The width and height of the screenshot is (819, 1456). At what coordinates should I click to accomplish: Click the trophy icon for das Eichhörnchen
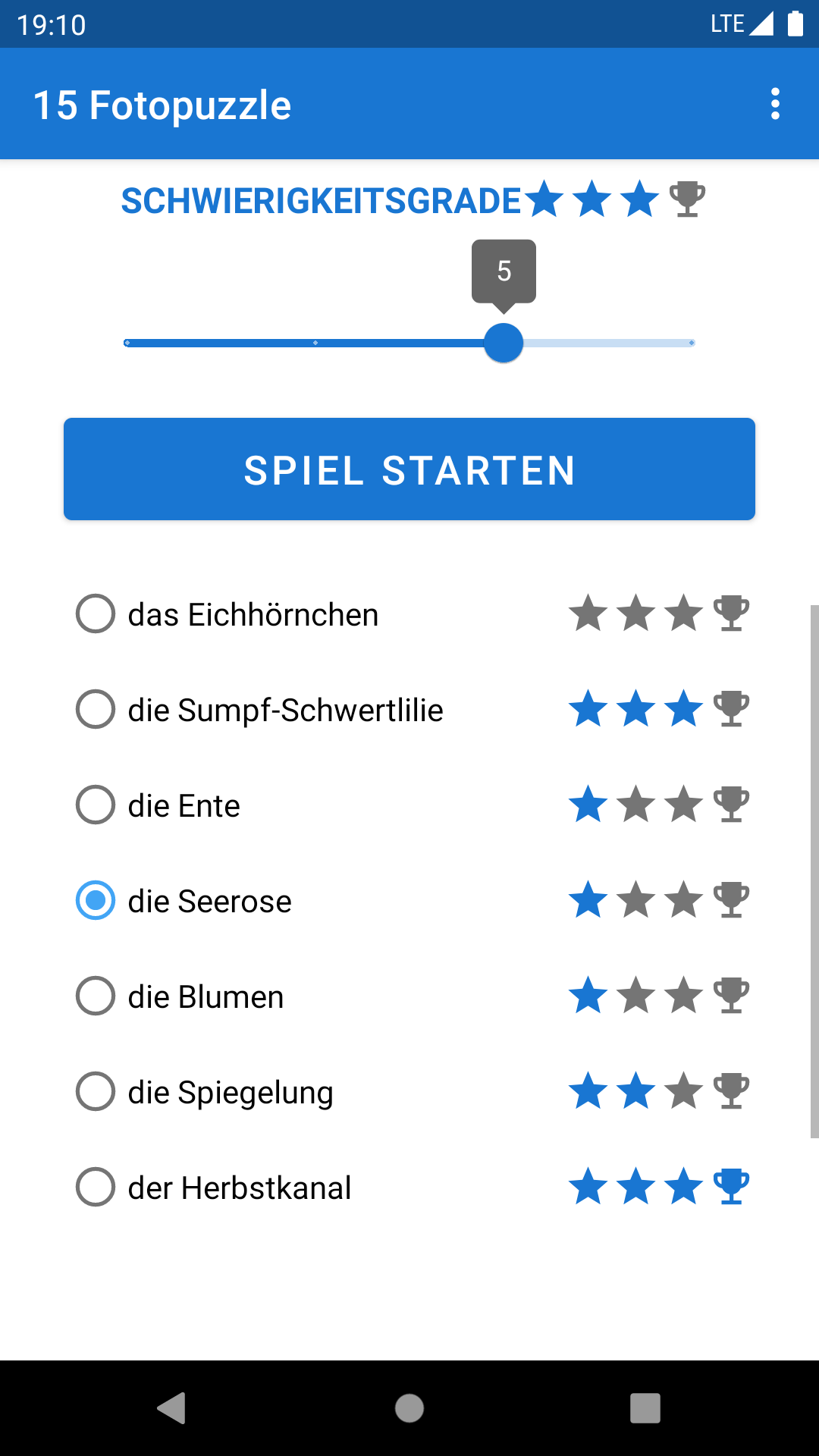(732, 613)
